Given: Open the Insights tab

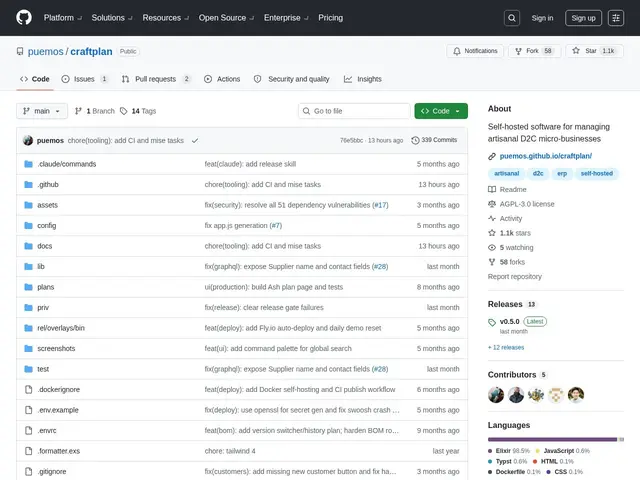Looking at the screenshot, I should 363,79.
